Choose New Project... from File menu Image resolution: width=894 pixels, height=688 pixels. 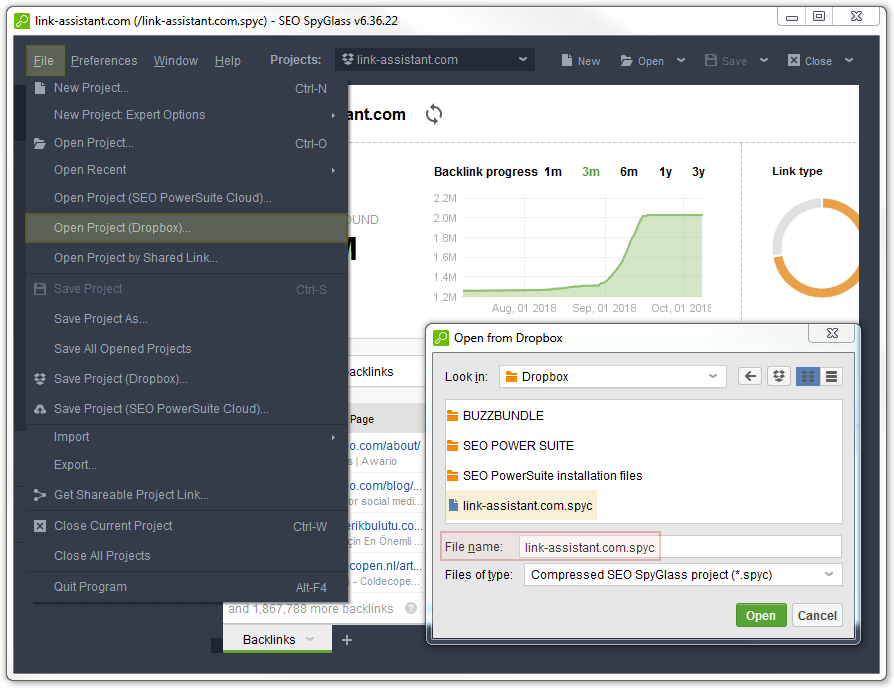(x=186, y=88)
